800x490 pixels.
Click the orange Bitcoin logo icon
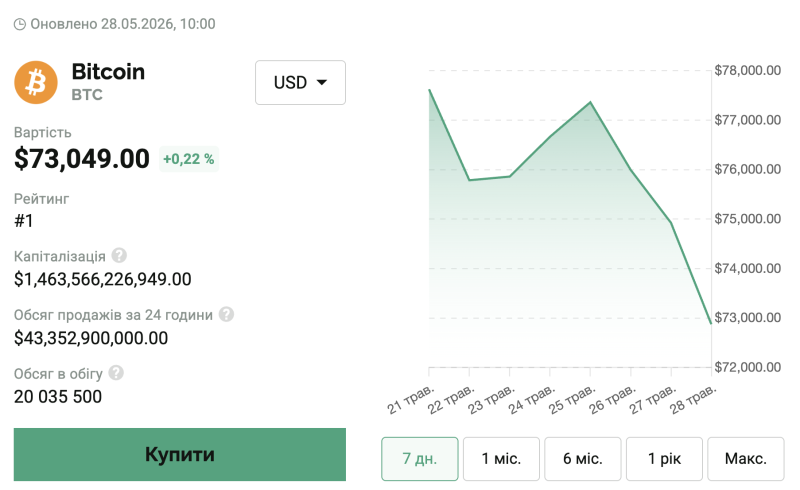coord(36,82)
